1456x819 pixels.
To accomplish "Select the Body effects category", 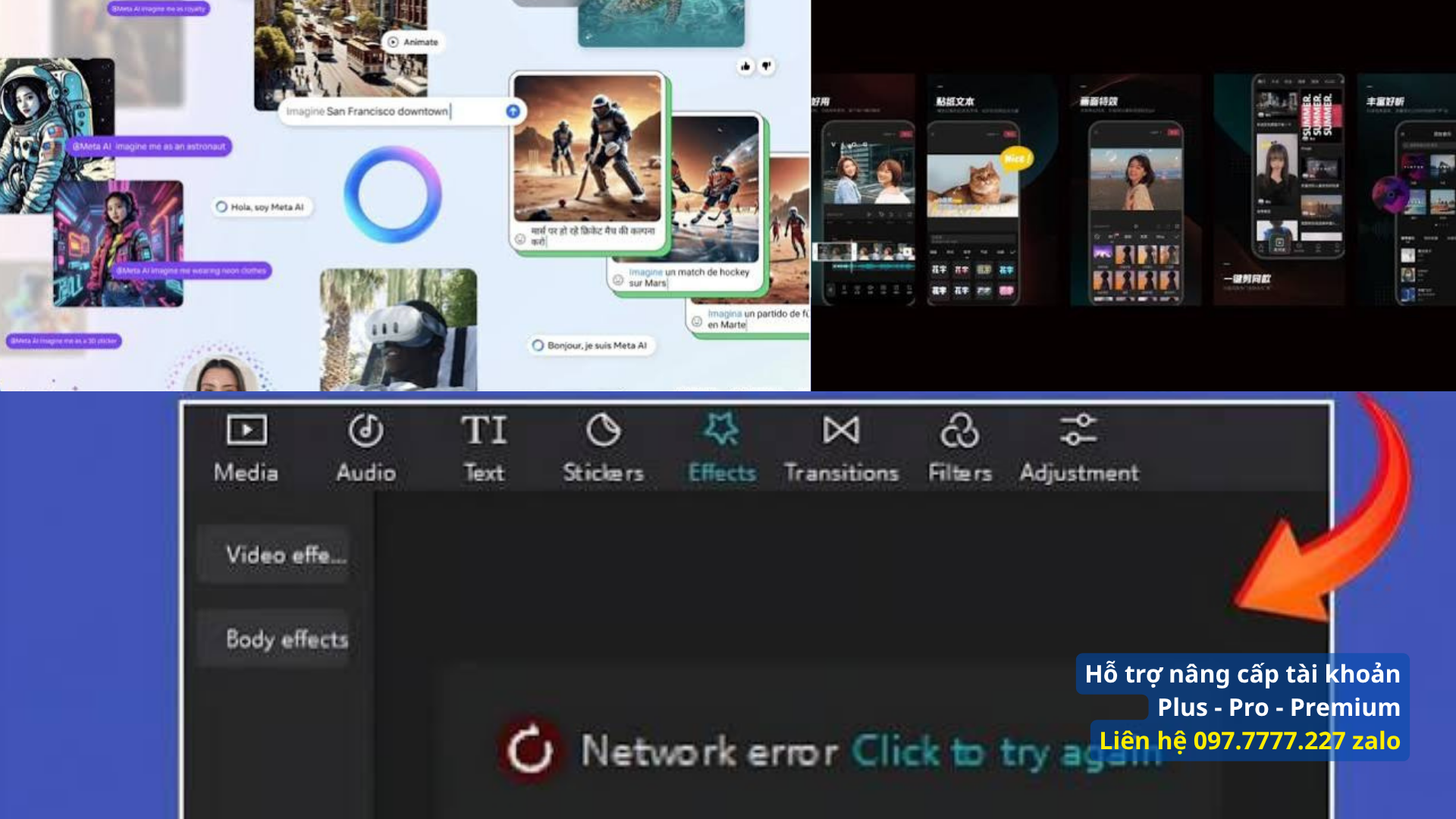I will click(x=285, y=639).
